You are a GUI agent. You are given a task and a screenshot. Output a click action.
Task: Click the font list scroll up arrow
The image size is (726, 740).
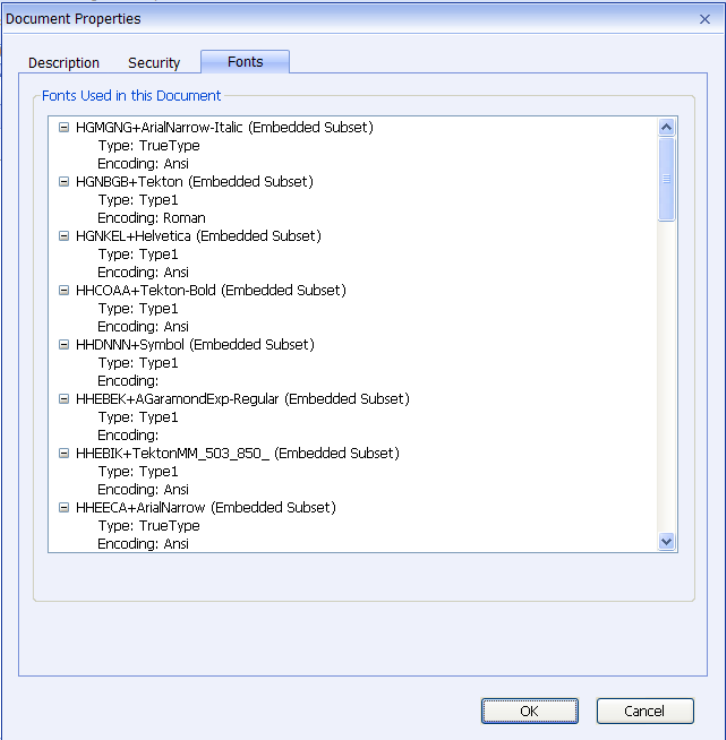click(x=667, y=126)
